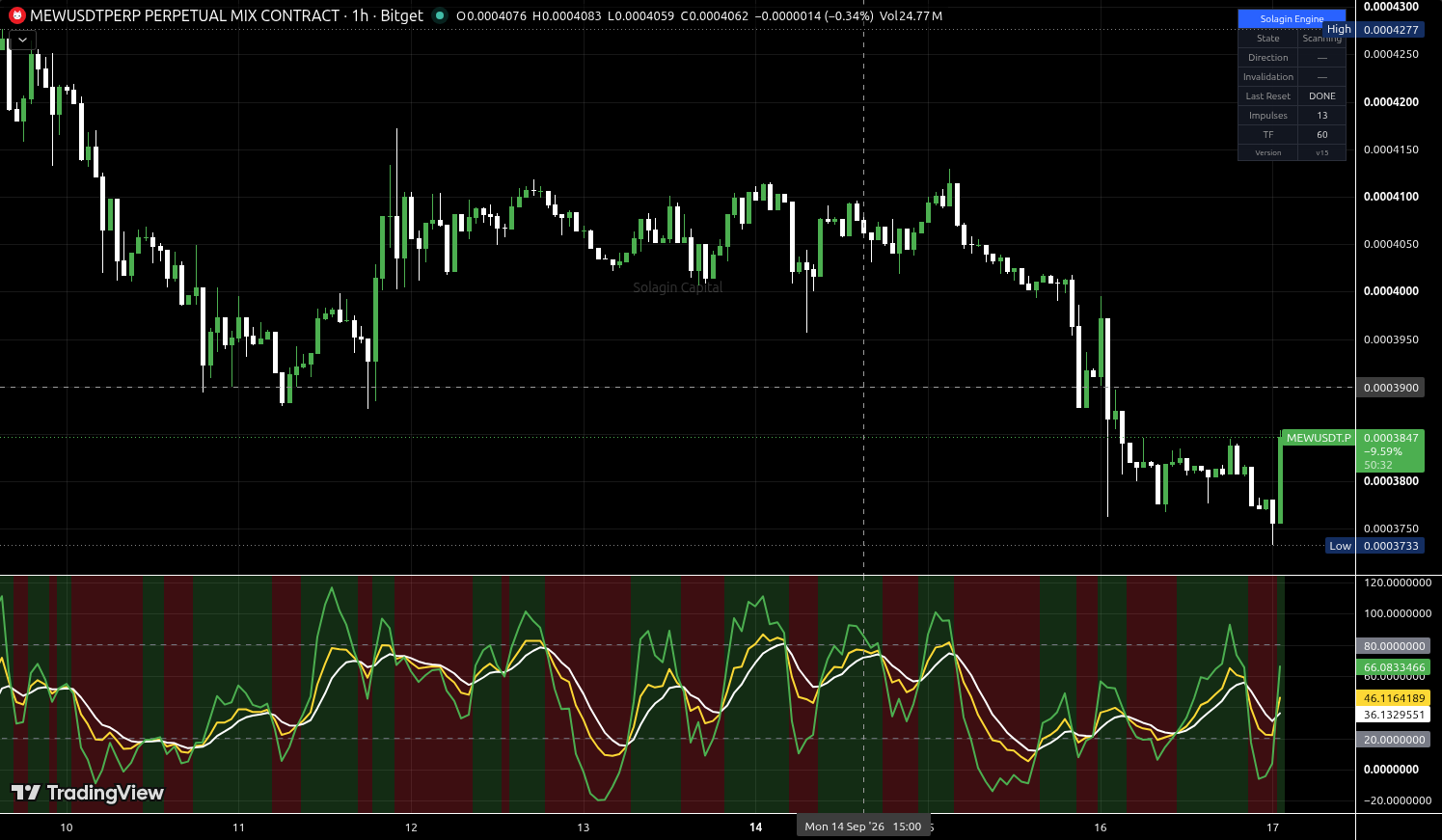Click the '16' date on time axis
The image size is (1442, 840).
click(x=1101, y=827)
